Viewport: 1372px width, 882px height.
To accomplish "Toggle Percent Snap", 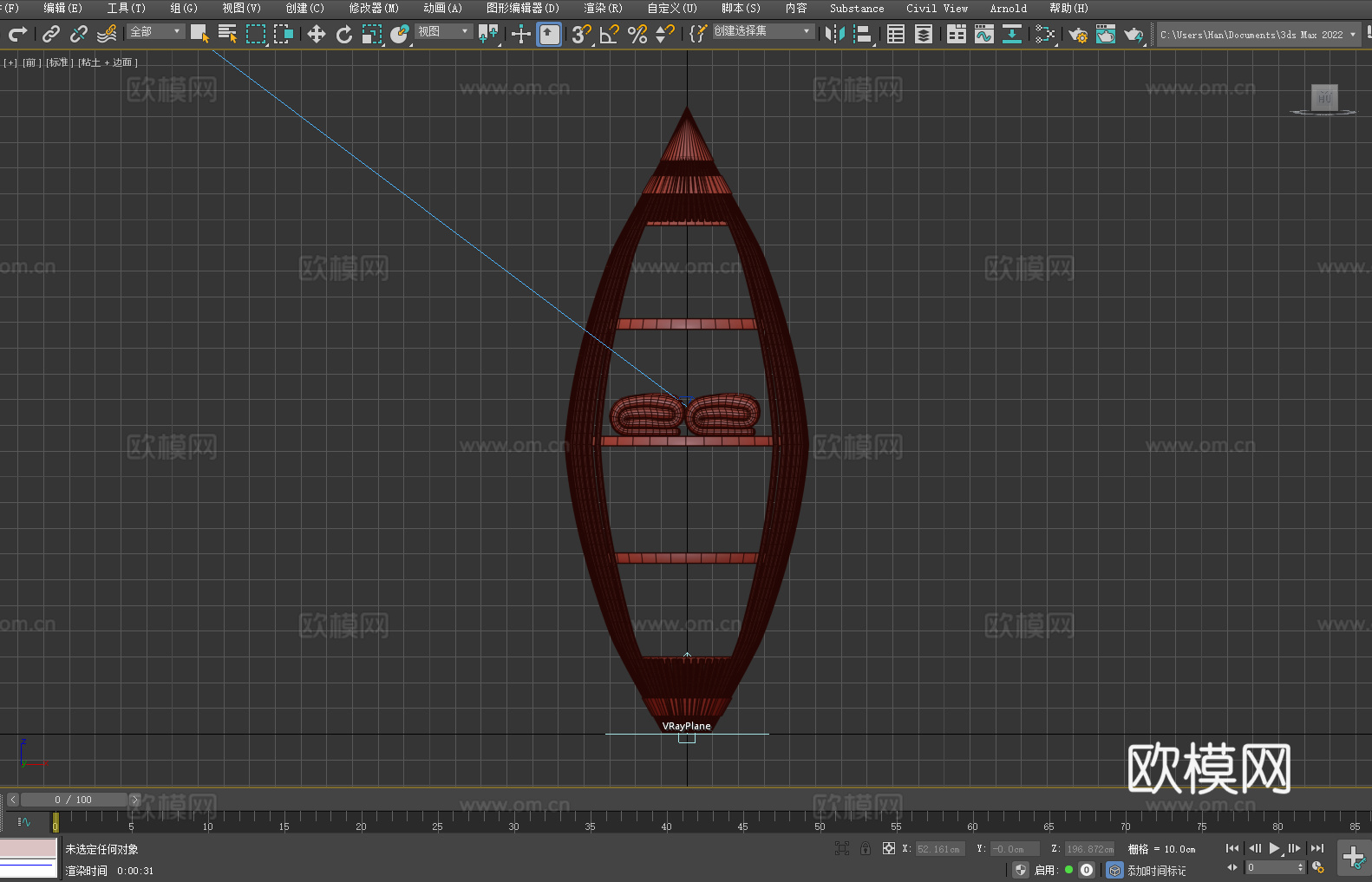I will point(637,34).
